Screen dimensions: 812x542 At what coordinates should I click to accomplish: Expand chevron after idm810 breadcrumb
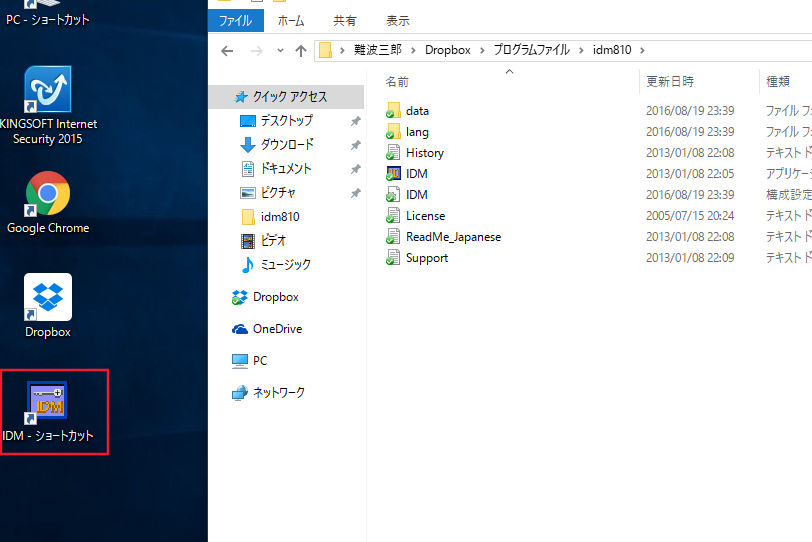tap(642, 50)
